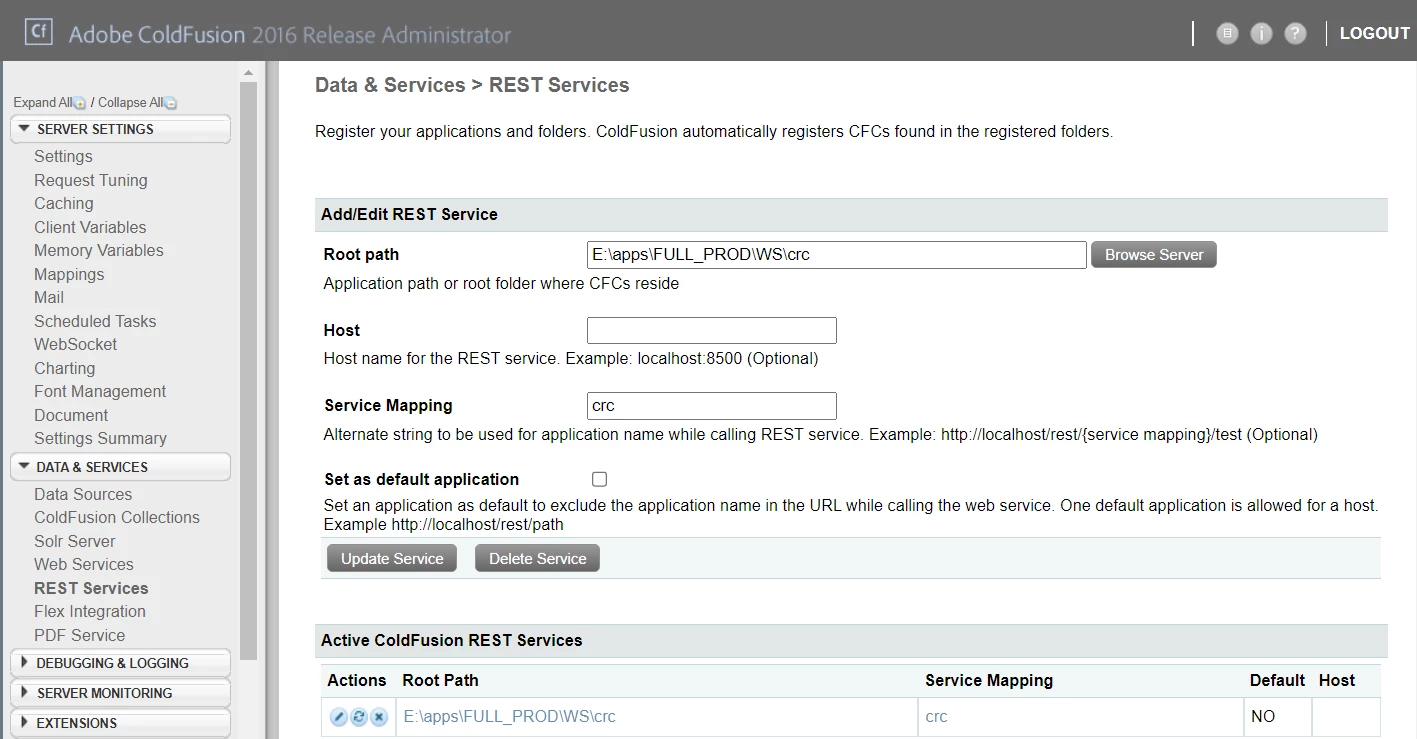This screenshot has height=739, width=1417.
Task: Toggle Set as default application checkbox
Action: click(x=600, y=479)
